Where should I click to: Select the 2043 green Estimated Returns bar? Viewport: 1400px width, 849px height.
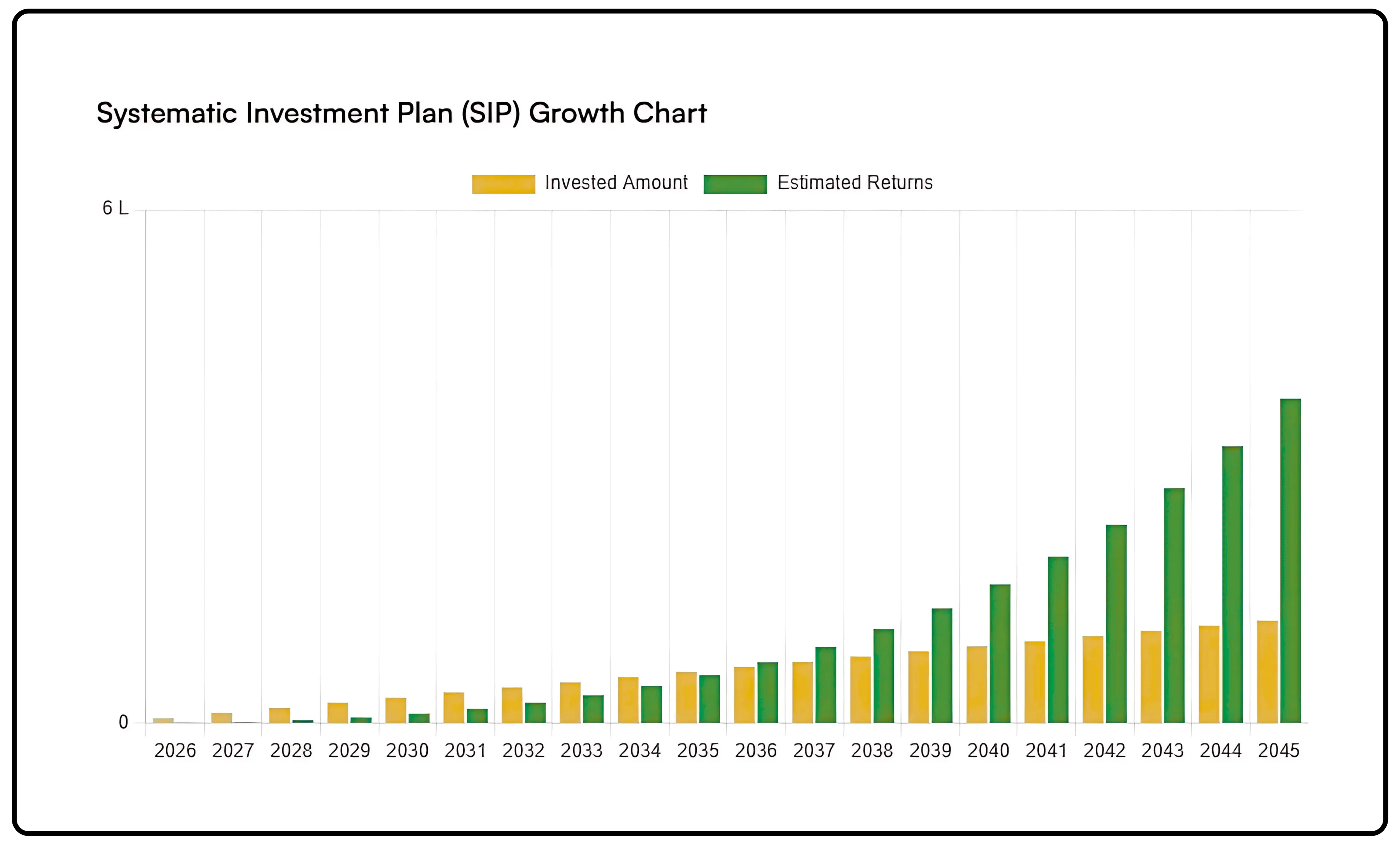coord(1174,606)
